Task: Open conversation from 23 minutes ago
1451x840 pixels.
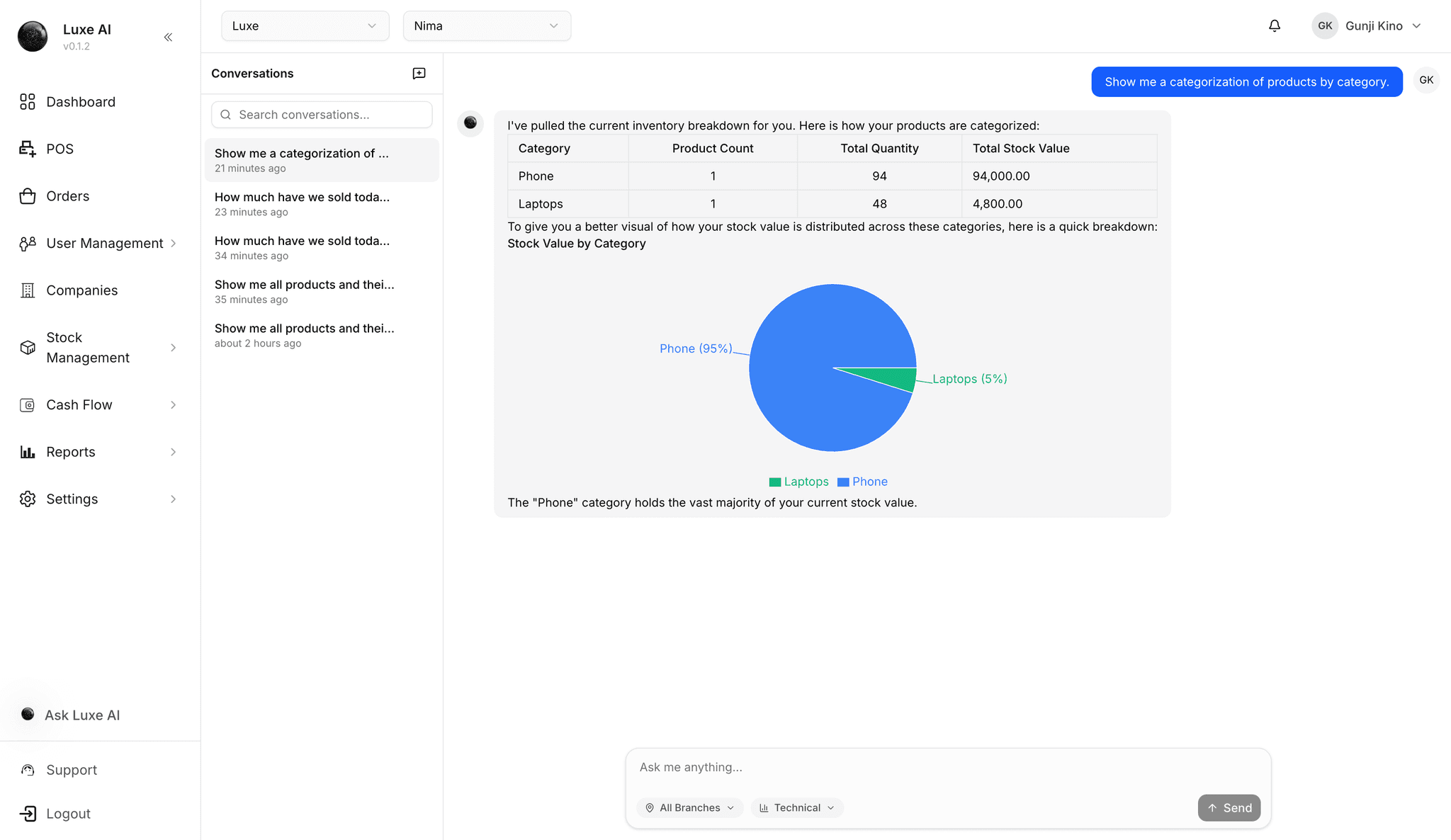Action: (322, 204)
